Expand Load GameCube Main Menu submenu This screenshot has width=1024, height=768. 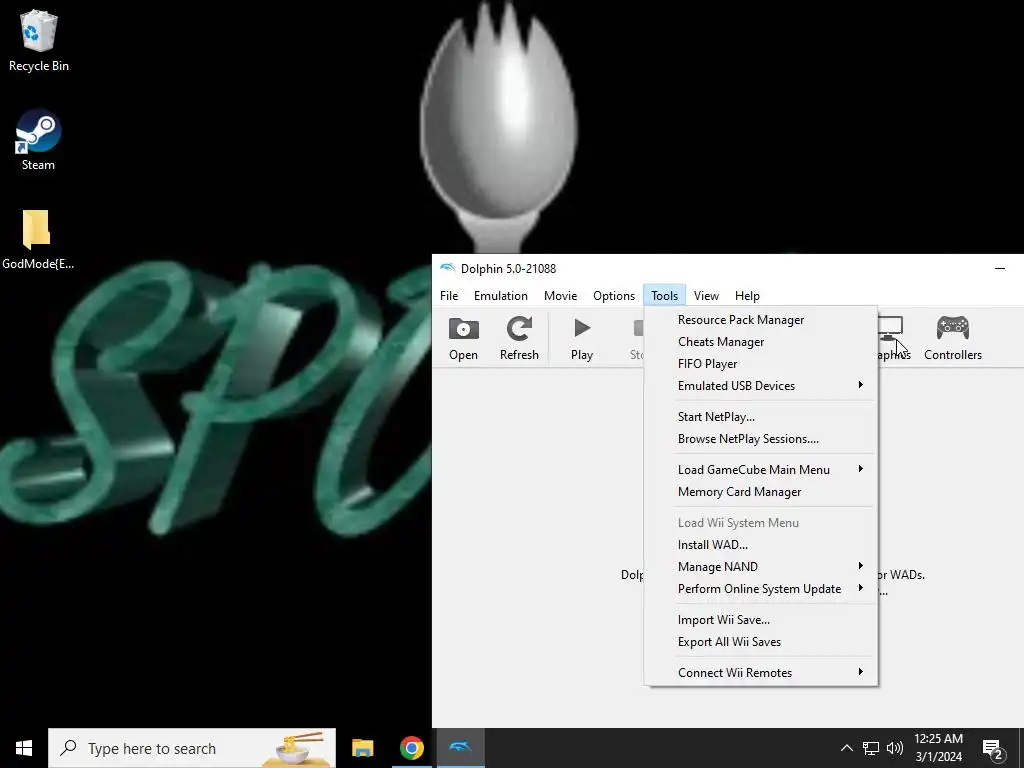(x=761, y=470)
